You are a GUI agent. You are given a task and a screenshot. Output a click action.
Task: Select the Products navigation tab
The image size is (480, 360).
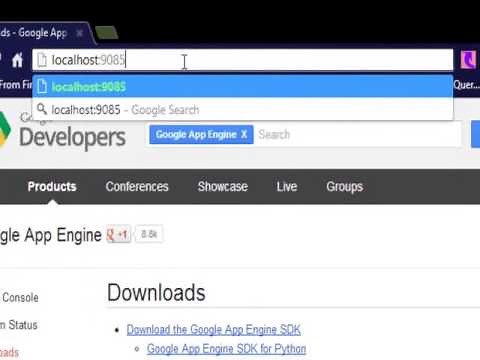click(x=52, y=186)
